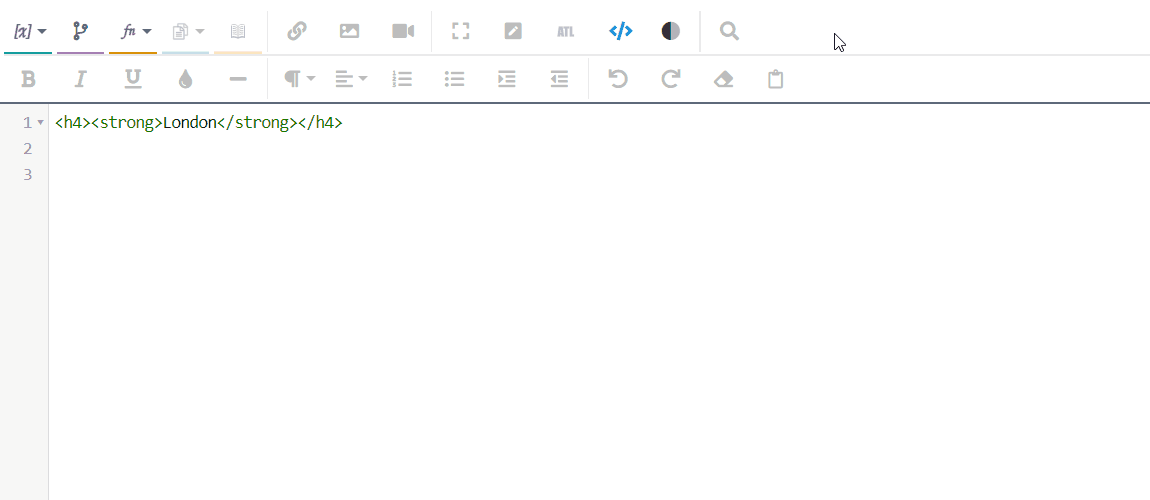This screenshot has height=500, width=1150.
Task: Click the pencil edit square icon
Action: [x=513, y=31]
